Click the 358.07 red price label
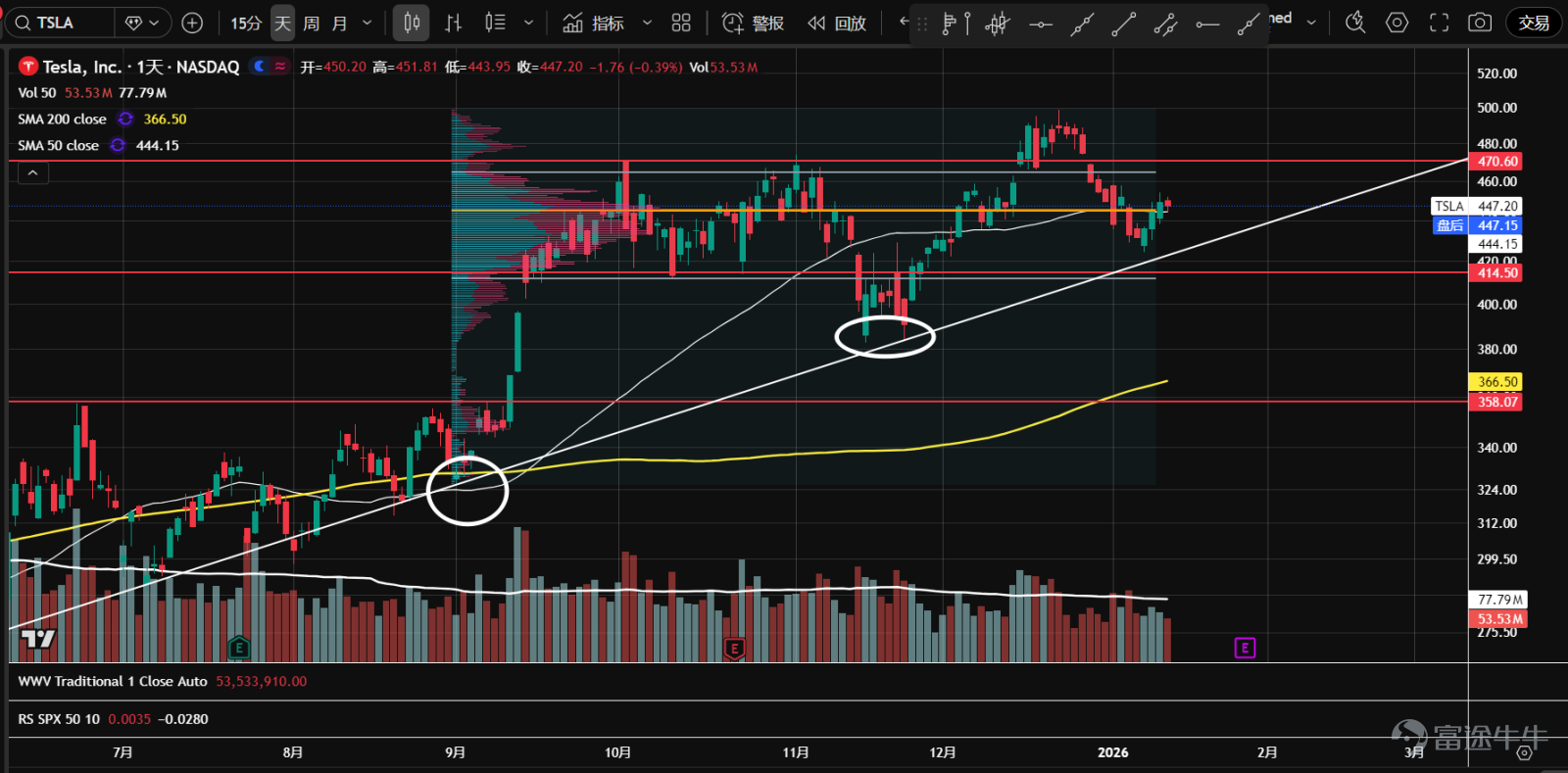 click(1496, 402)
